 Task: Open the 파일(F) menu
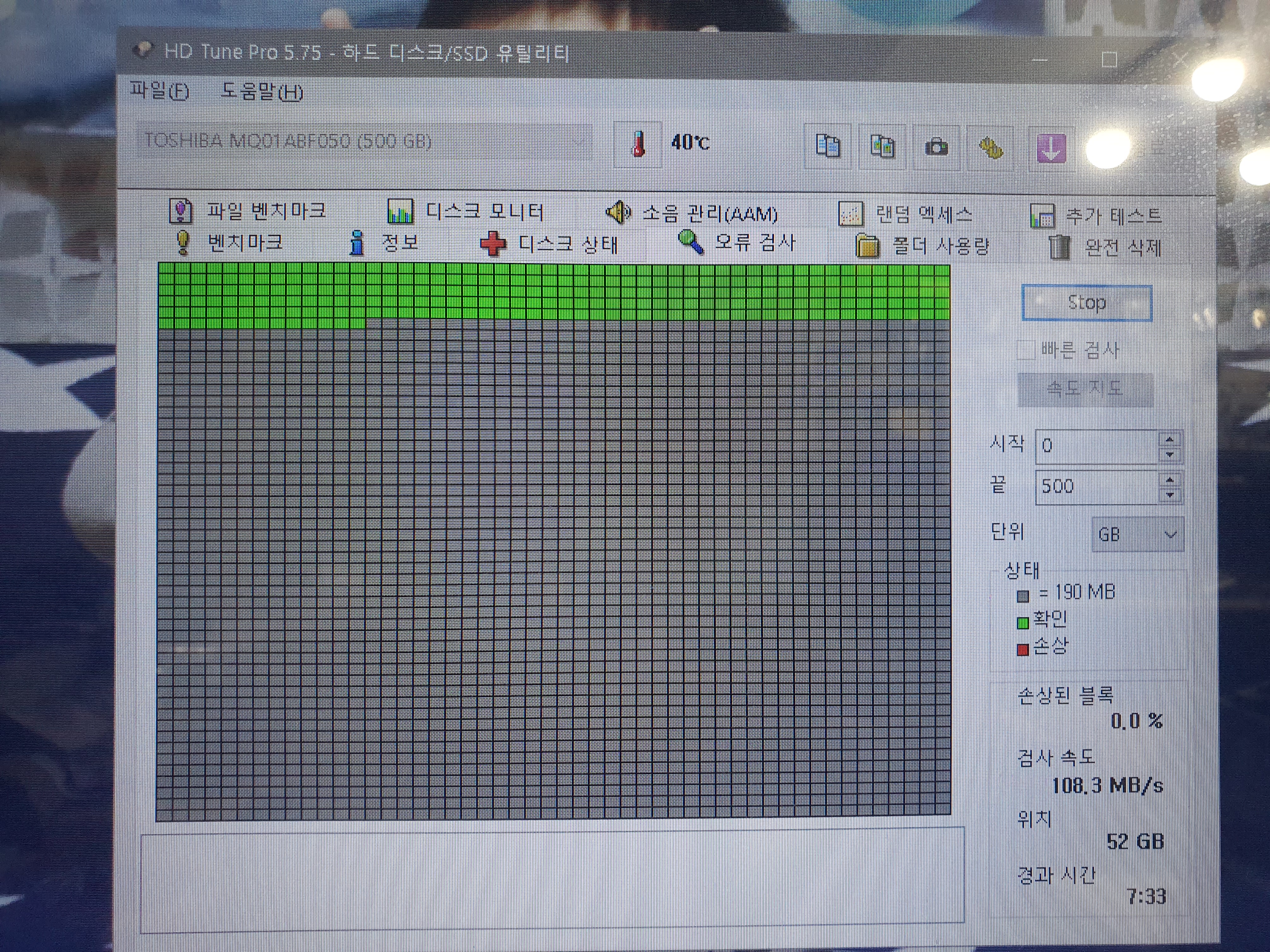160,91
